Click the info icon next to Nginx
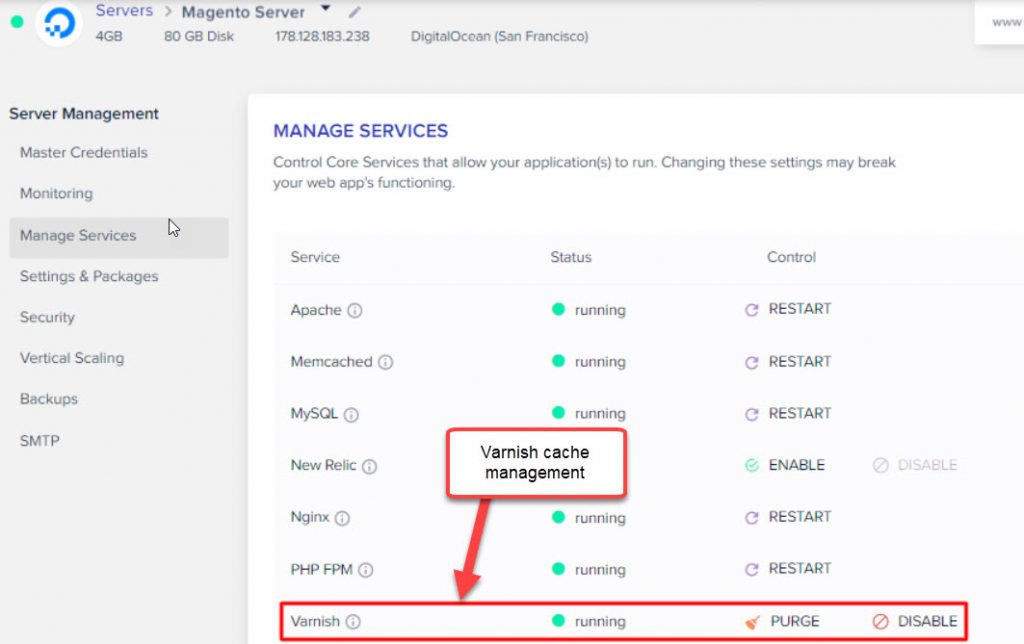 342,518
